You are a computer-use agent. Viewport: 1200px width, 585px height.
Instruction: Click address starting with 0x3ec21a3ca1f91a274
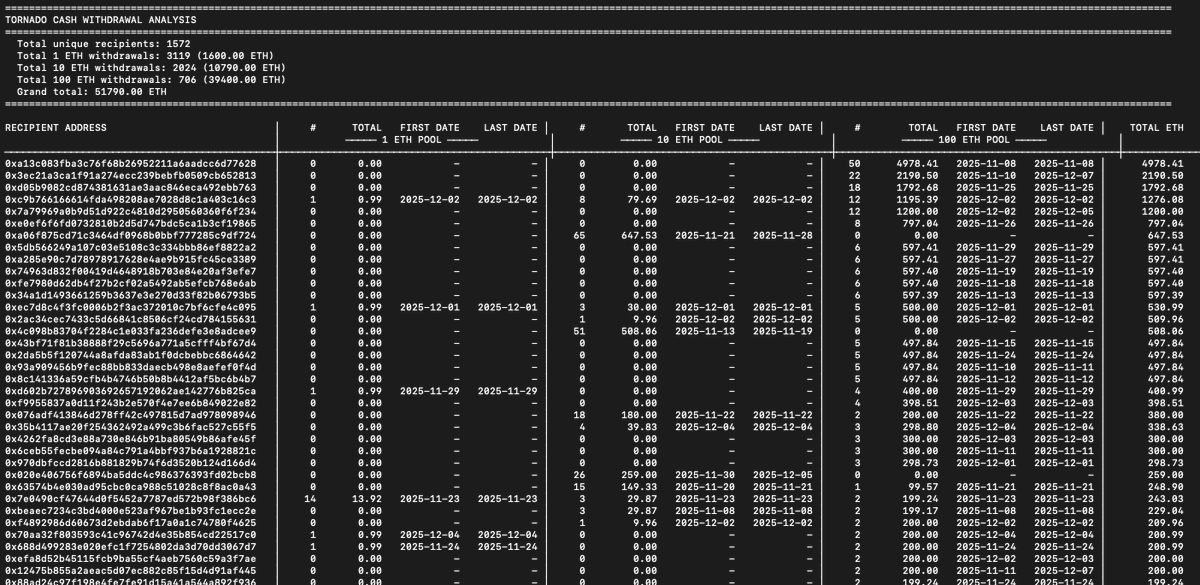point(131,176)
